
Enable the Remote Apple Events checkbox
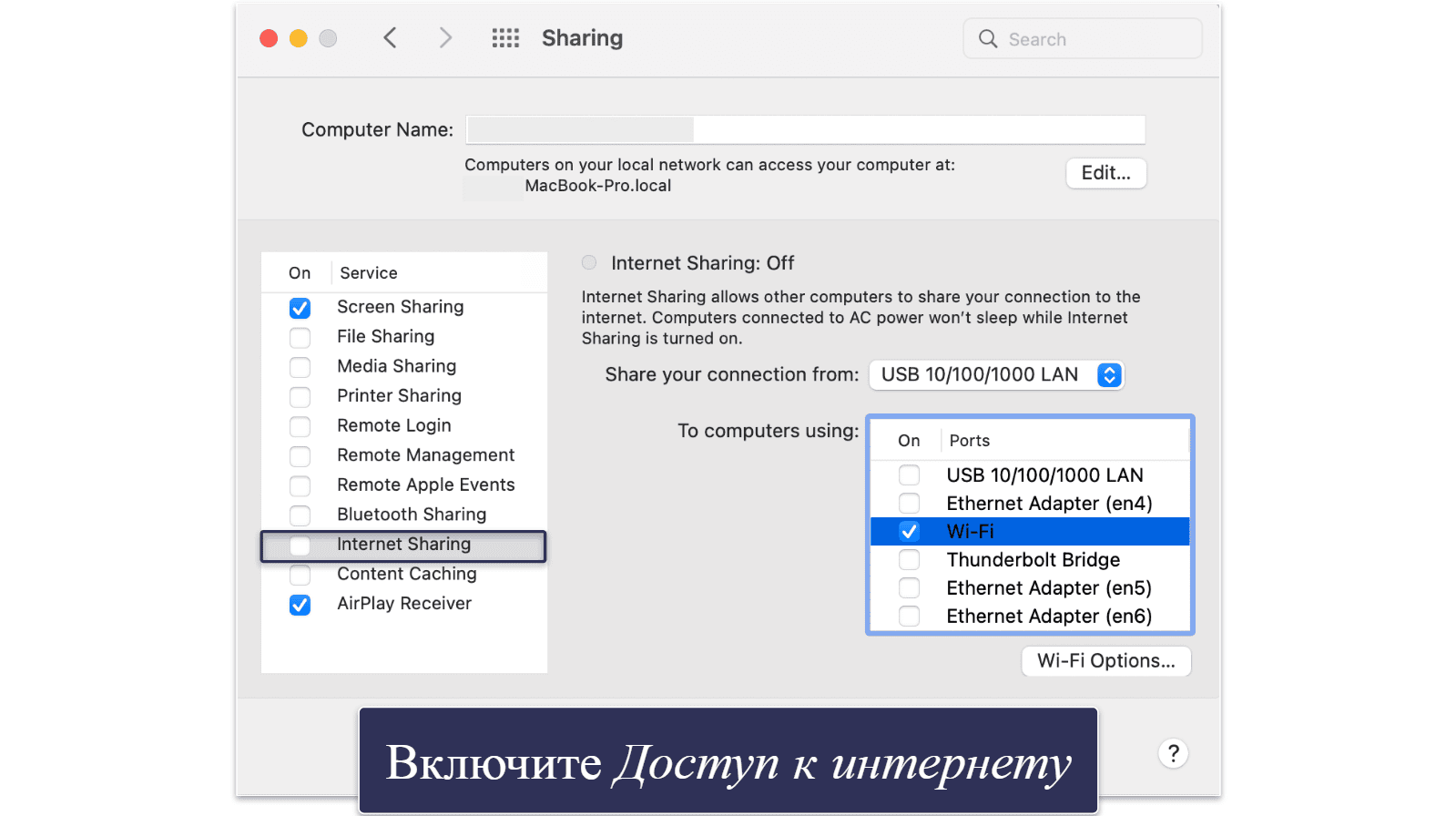300,485
